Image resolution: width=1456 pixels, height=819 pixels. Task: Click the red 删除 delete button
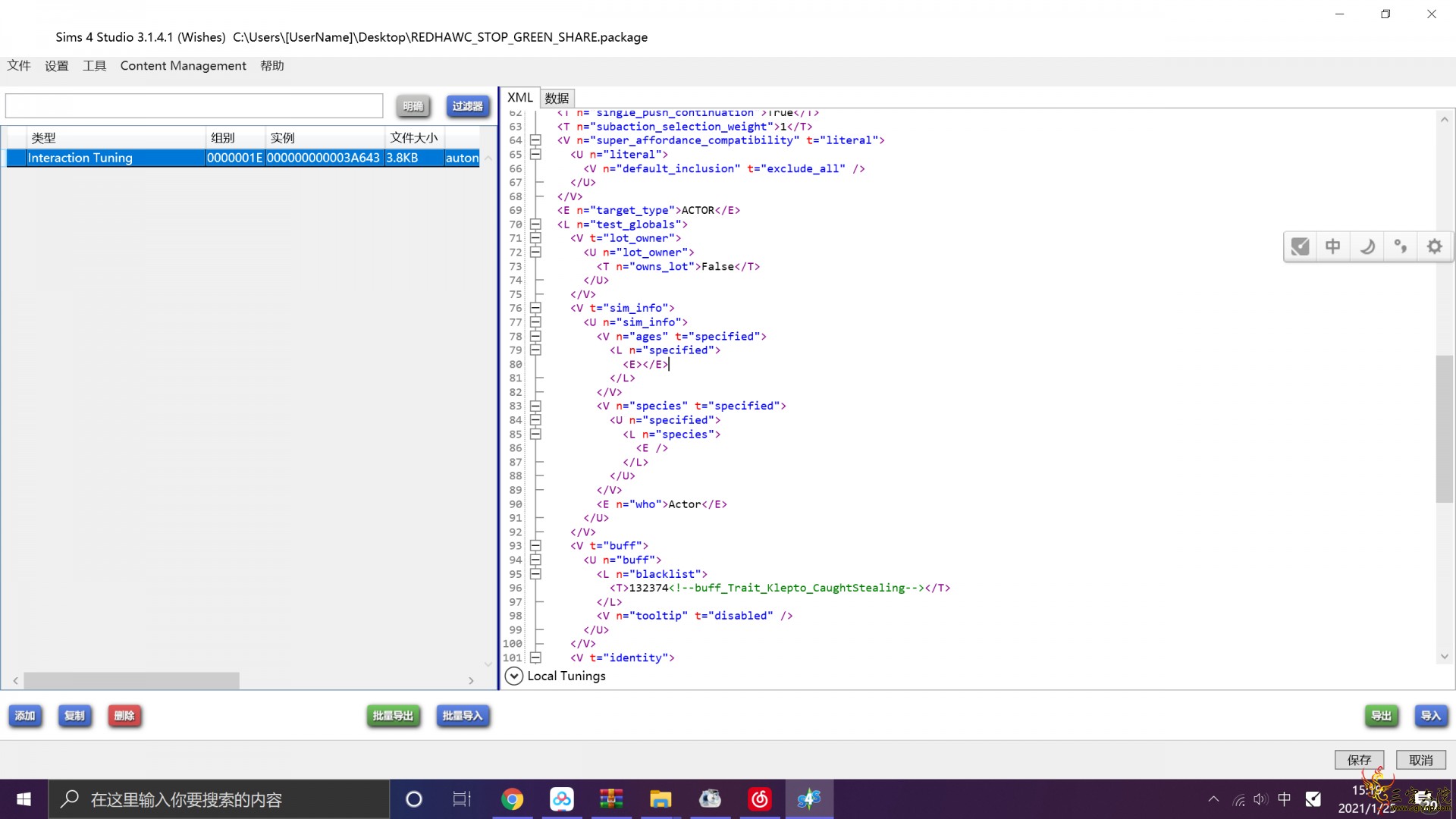click(x=124, y=716)
